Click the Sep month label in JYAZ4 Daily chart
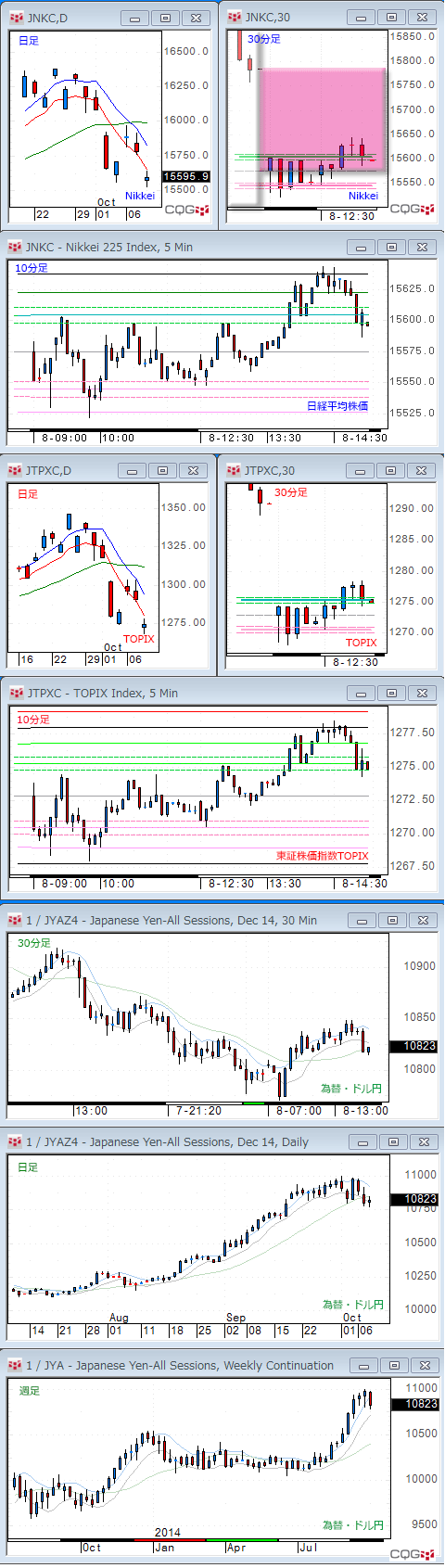This screenshot has height=1568, width=445. tap(235, 1318)
